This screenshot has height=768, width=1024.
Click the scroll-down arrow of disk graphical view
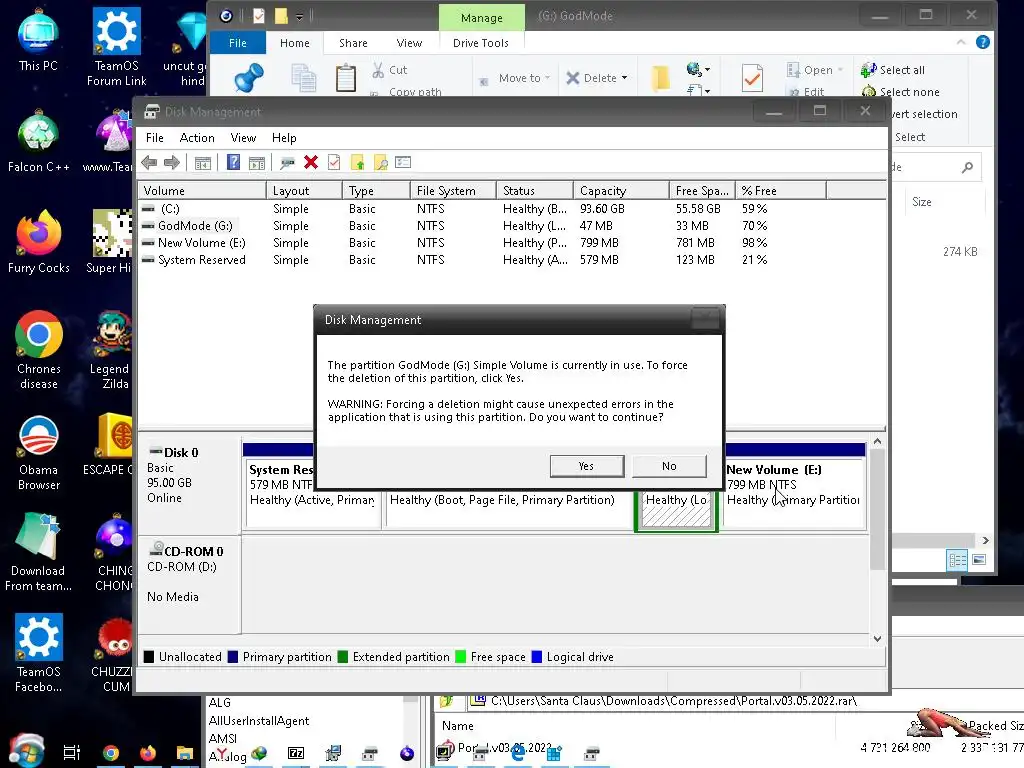click(x=878, y=639)
